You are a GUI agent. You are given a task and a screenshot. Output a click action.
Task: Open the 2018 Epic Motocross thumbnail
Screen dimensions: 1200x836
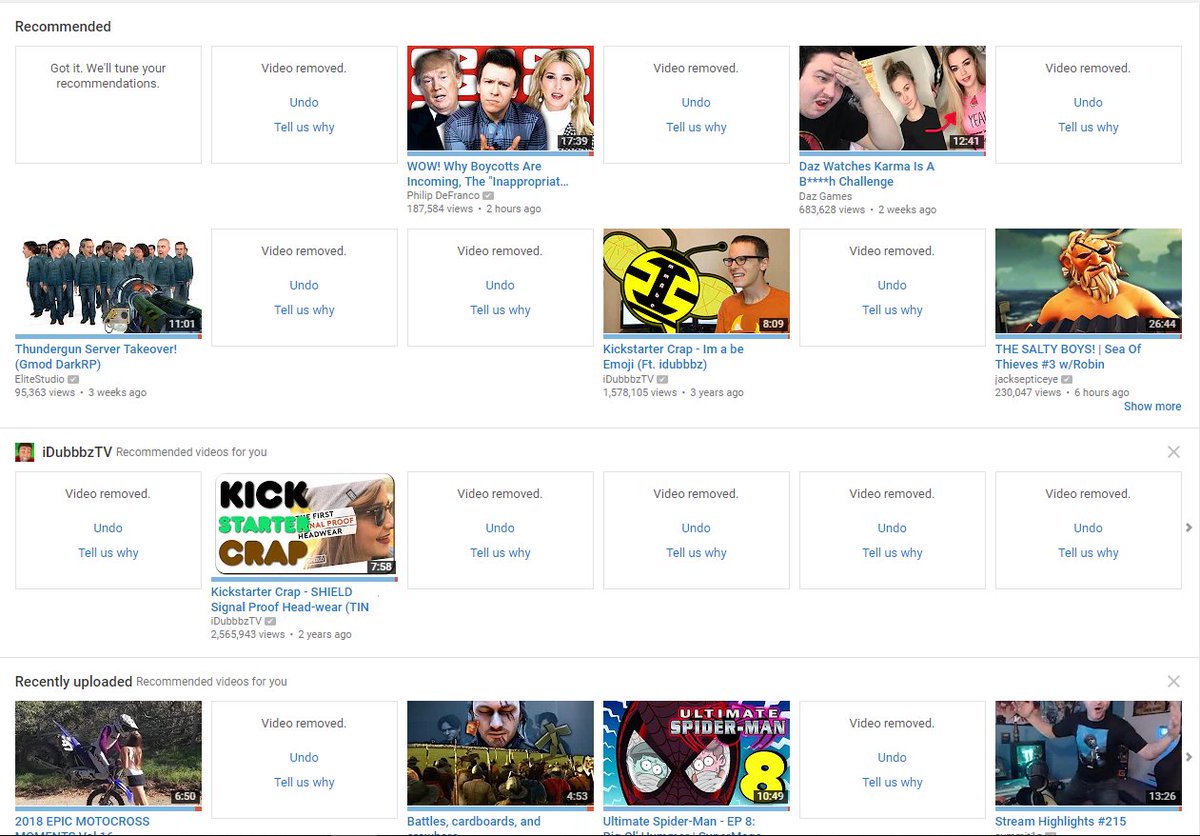108,753
